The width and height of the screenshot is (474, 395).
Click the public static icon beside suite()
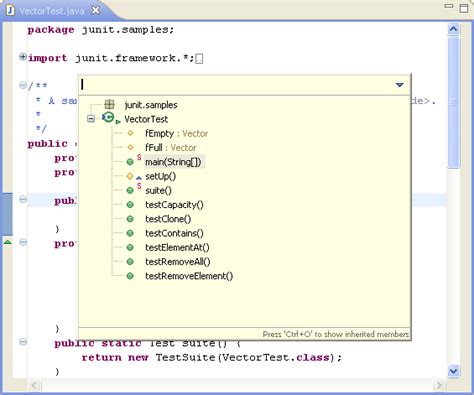[x=130, y=191]
